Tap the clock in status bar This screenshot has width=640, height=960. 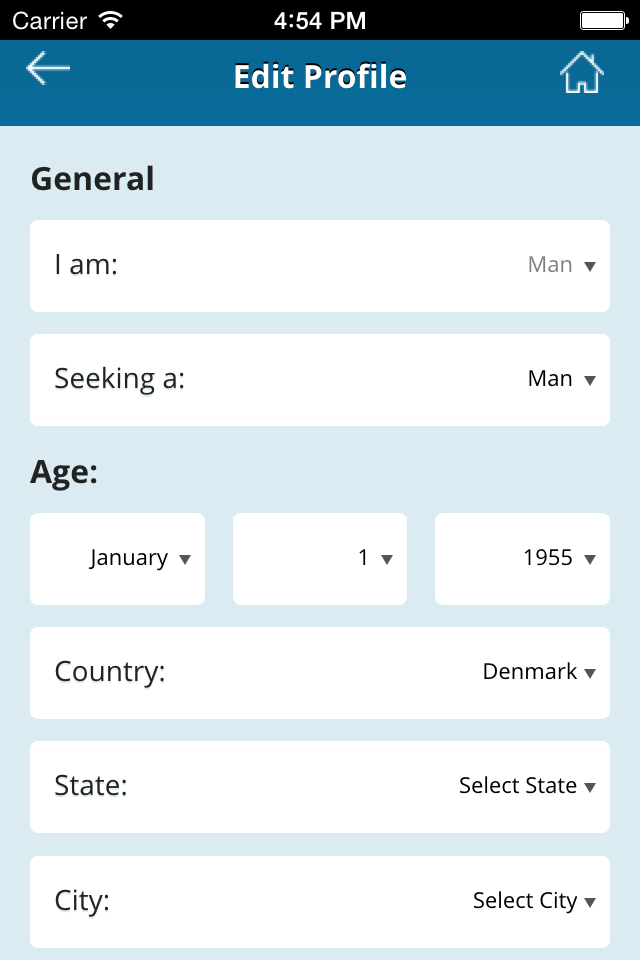tap(320, 21)
